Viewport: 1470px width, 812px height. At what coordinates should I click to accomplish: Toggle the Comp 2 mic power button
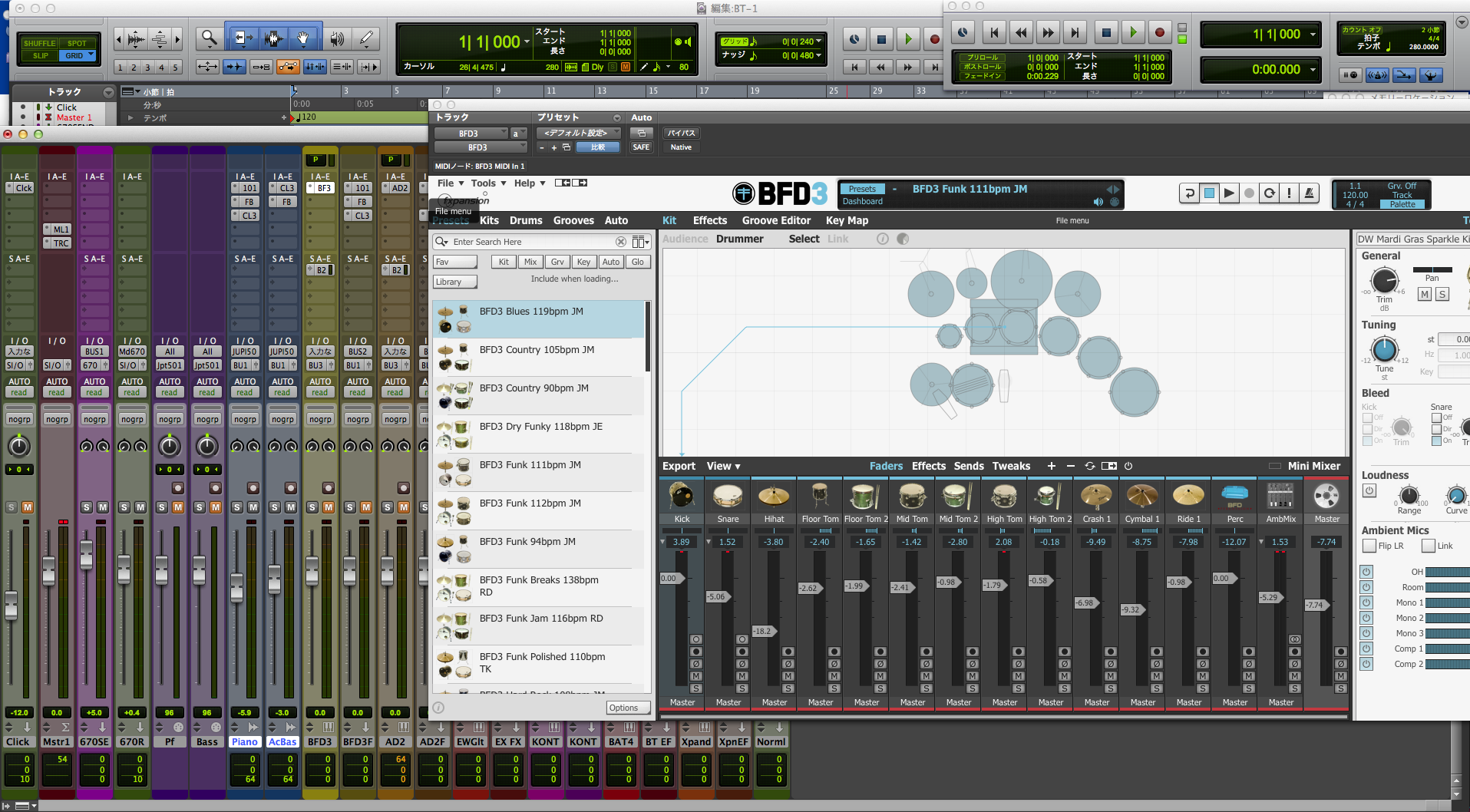pyautogui.click(x=1366, y=664)
